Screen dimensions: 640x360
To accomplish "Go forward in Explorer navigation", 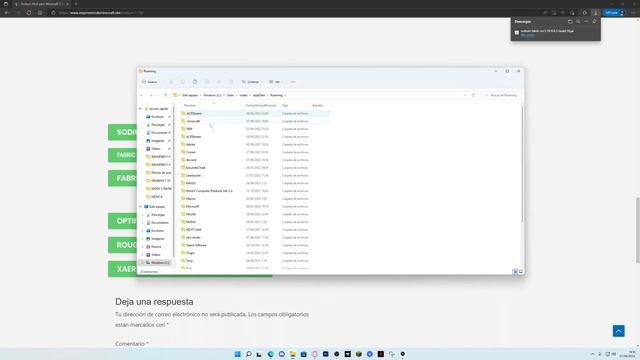I will (150, 95).
